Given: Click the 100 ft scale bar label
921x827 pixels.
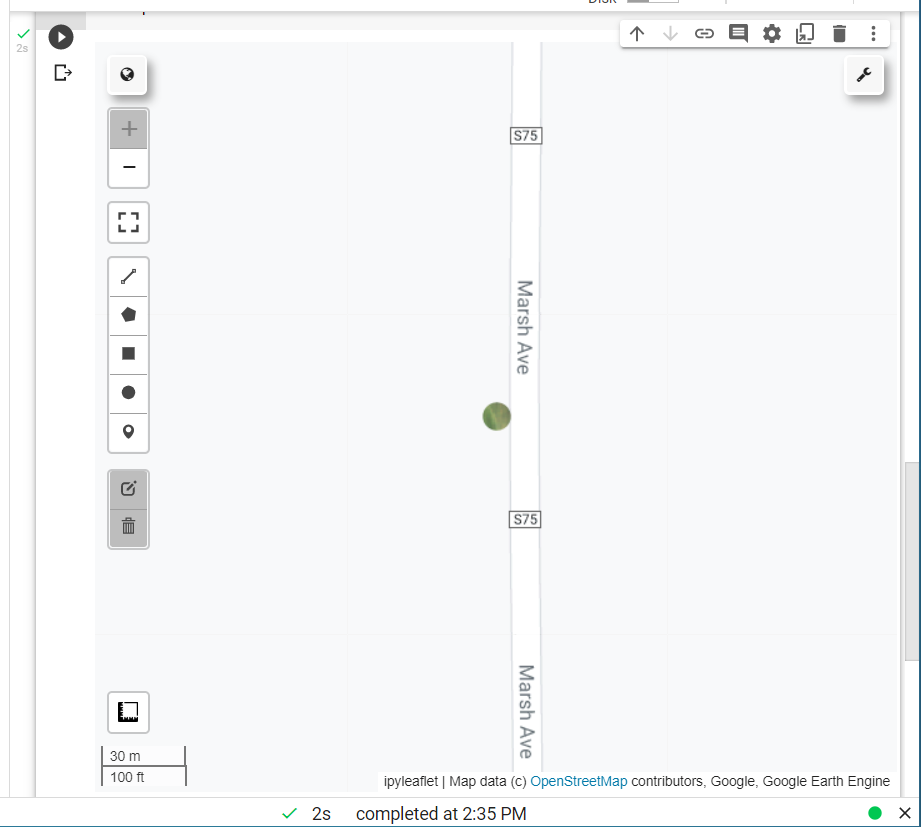Looking at the screenshot, I should coord(127,777).
